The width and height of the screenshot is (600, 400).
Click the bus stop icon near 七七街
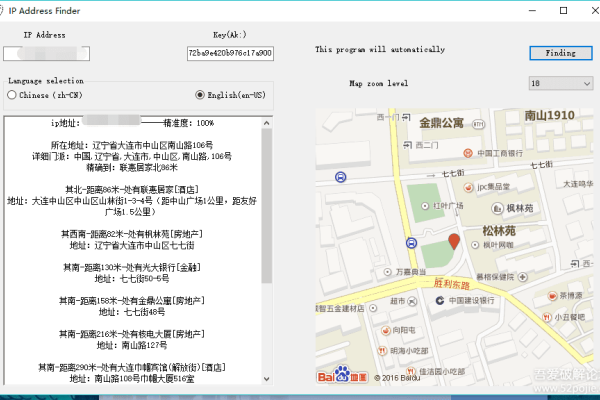341,177
